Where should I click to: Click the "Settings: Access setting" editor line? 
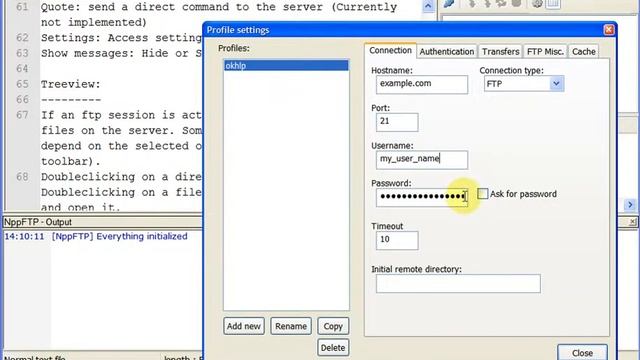[x=121, y=38]
